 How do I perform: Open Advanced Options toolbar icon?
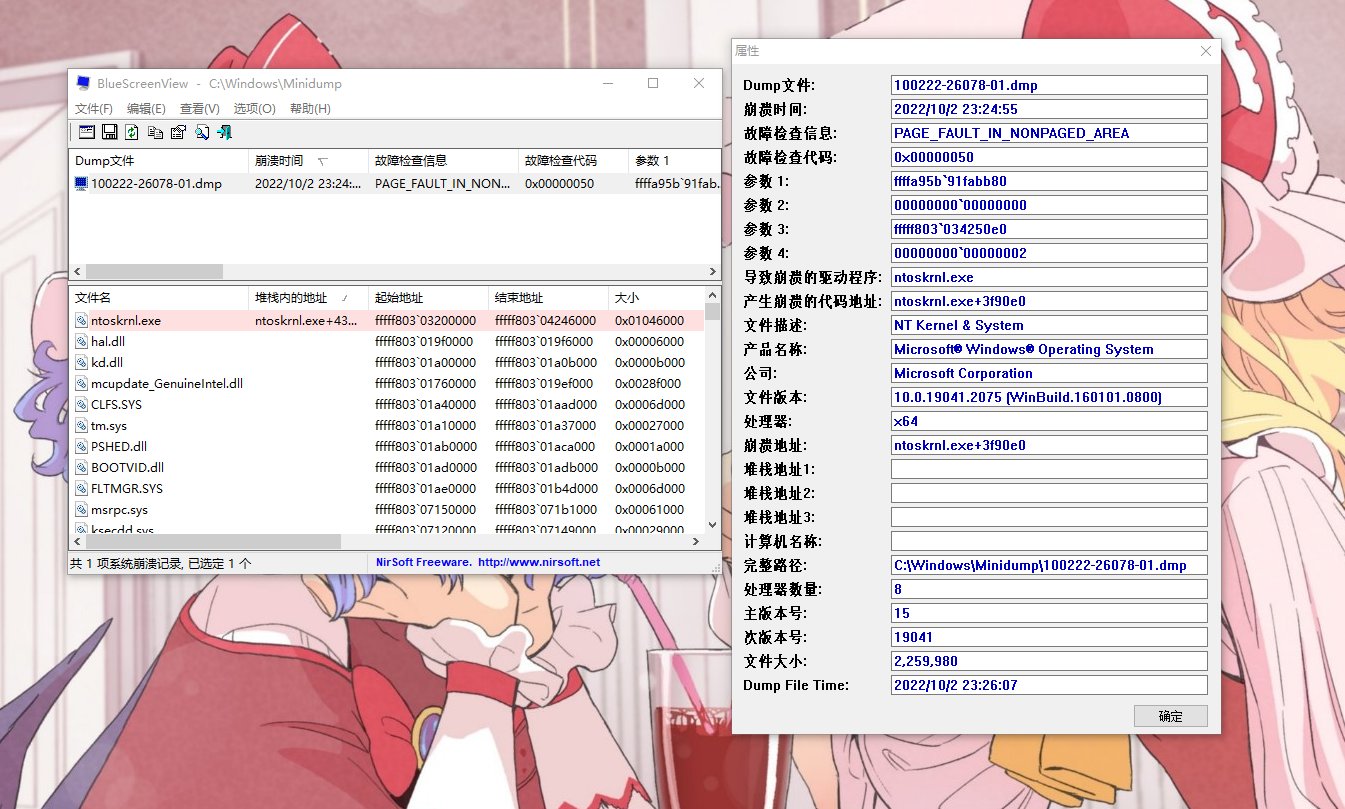pos(87,132)
